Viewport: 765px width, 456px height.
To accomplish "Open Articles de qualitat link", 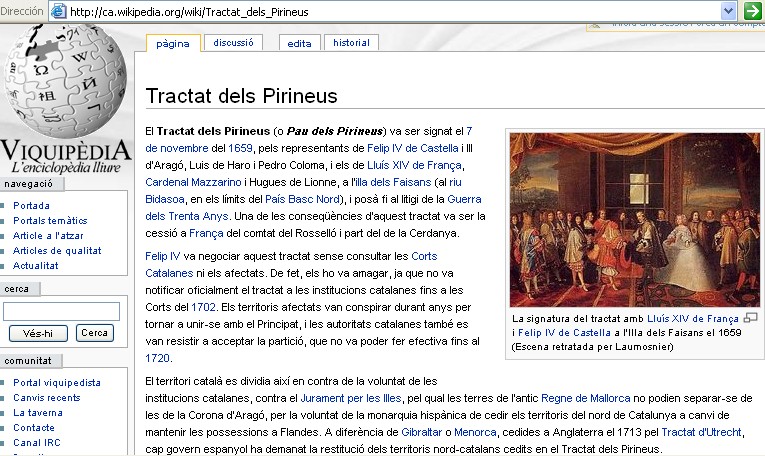I will point(57,251).
